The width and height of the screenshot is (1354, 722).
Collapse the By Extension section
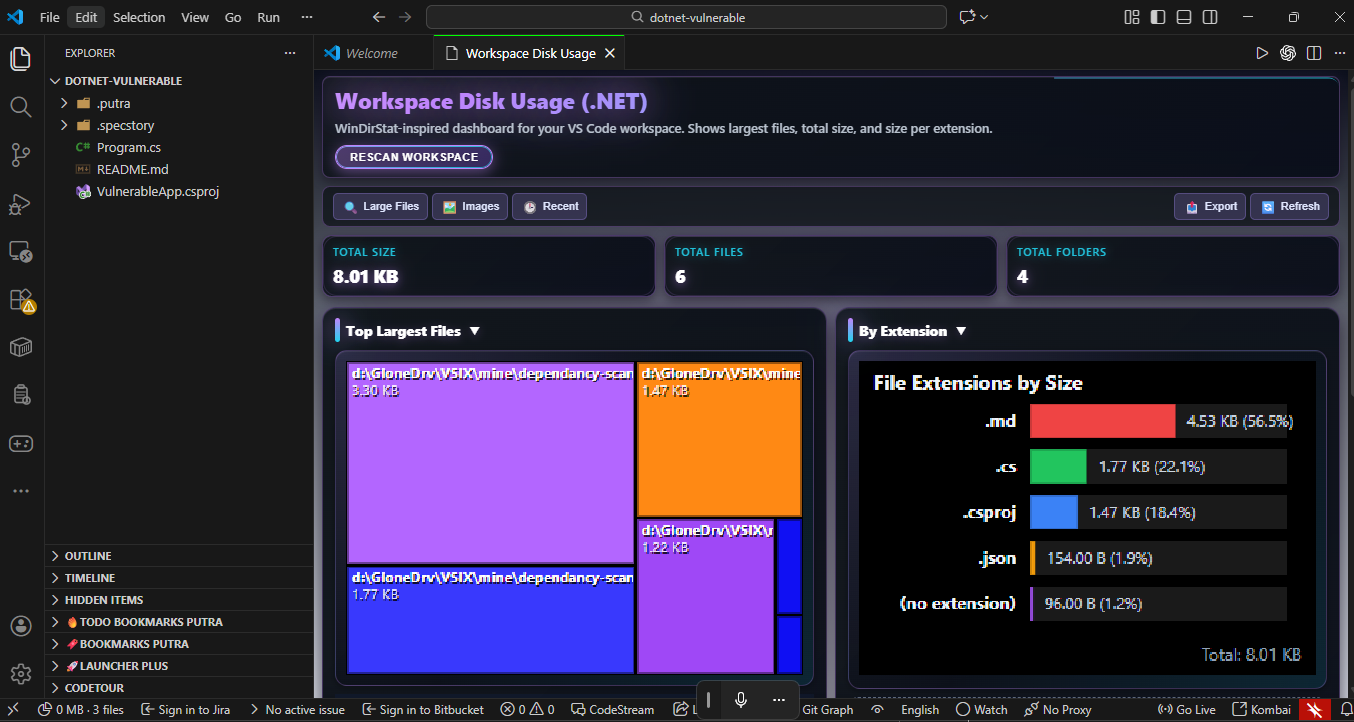[x=960, y=330]
